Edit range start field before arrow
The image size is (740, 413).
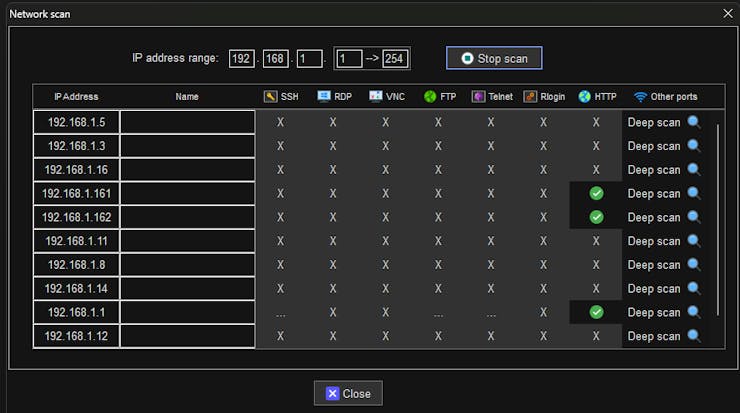pyautogui.click(x=349, y=59)
